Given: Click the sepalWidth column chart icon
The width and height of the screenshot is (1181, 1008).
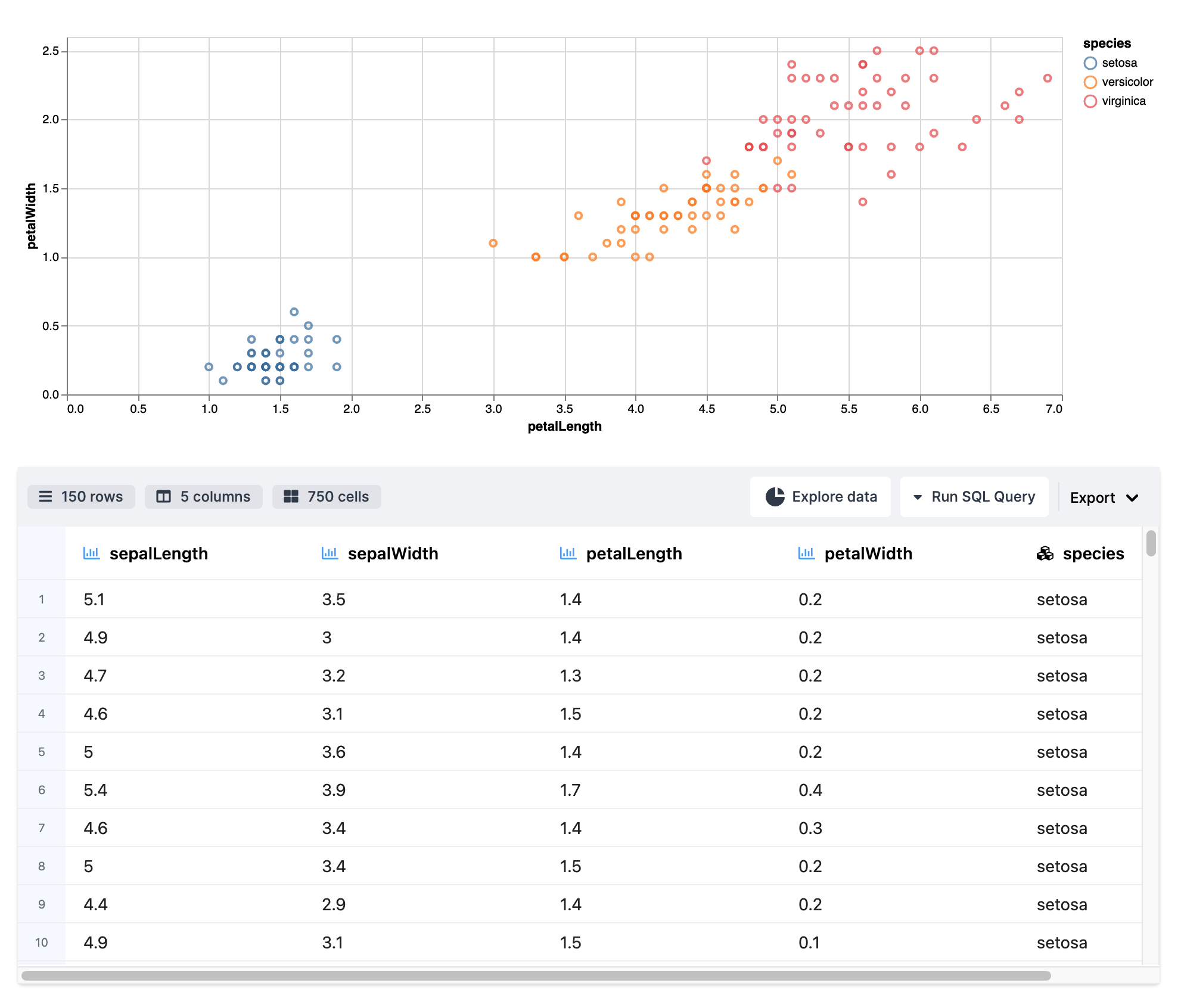Looking at the screenshot, I should [330, 553].
